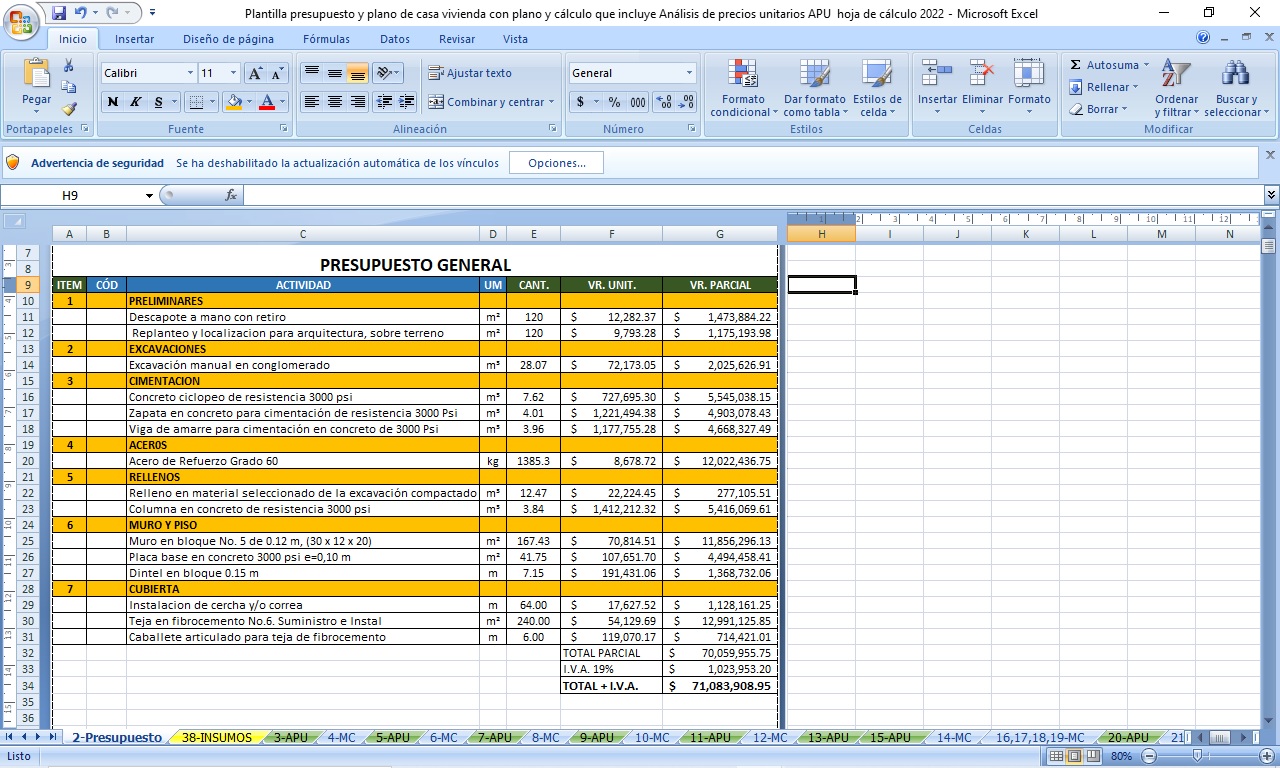Switch to the 3-APU sheet tab

pos(291,738)
